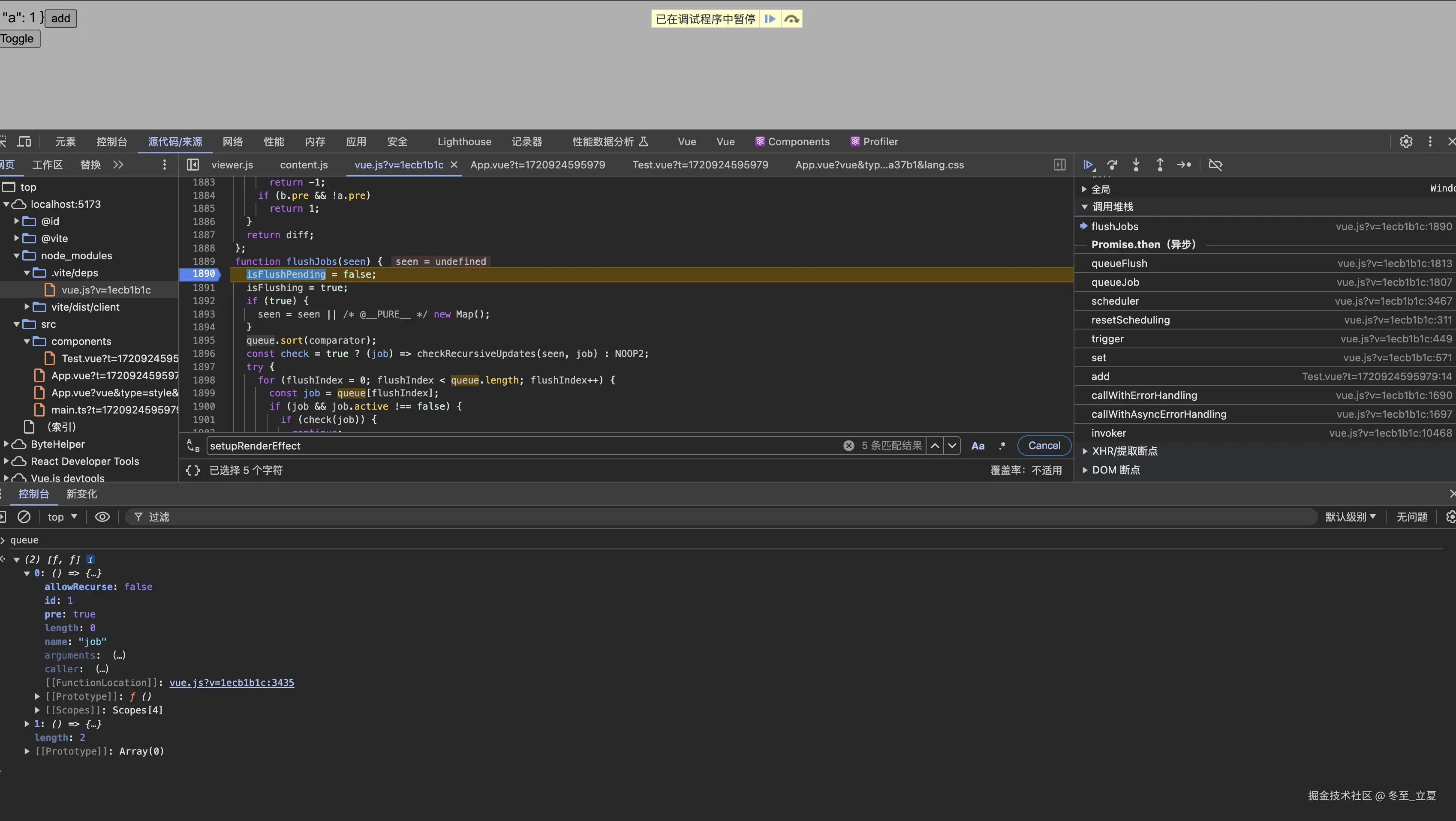The image size is (1456, 821).
Task: Deactivate all breakpoints icon
Action: [x=1215, y=165]
